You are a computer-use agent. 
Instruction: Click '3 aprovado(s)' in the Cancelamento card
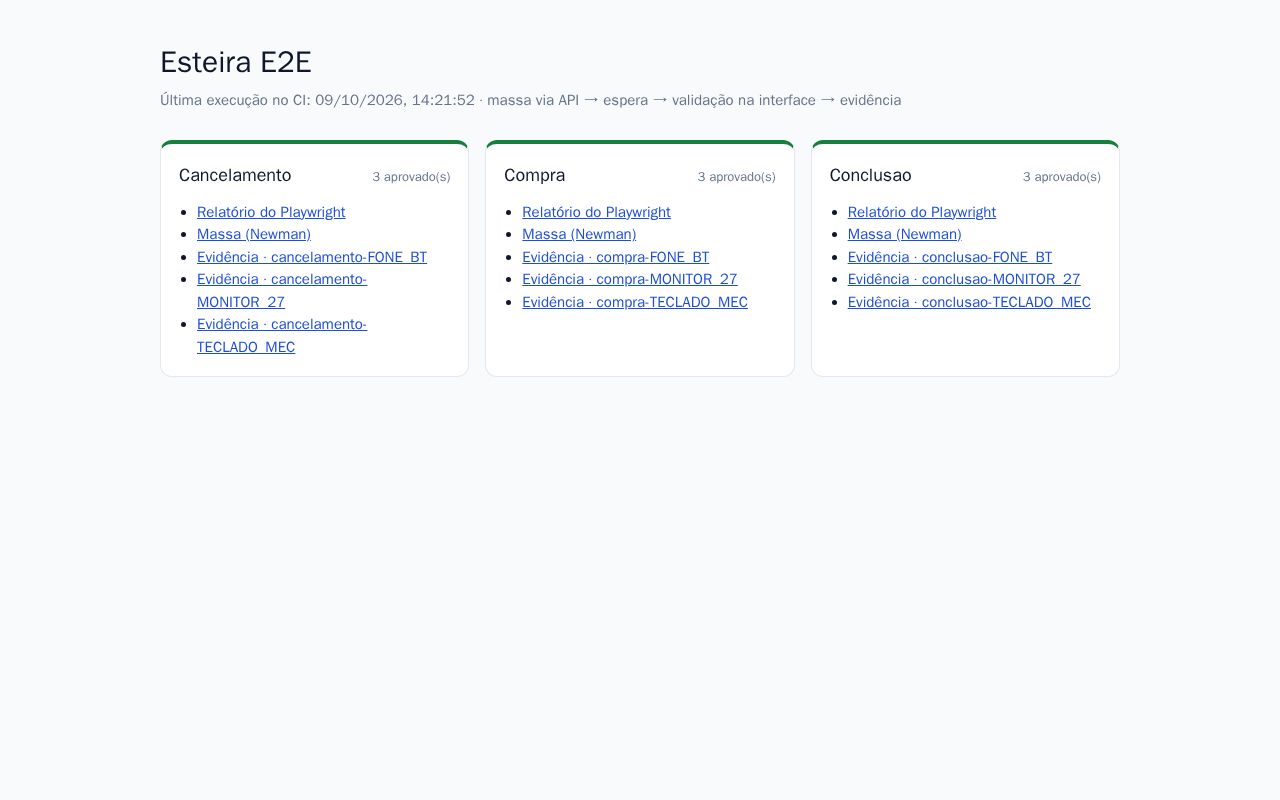point(411,177)
